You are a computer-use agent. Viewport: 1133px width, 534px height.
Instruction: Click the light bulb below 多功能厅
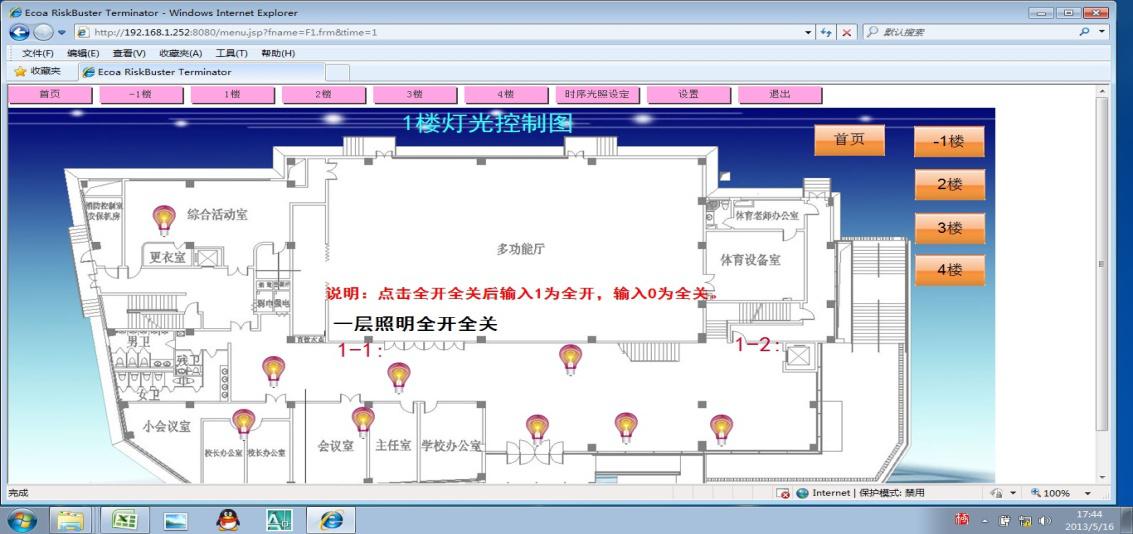pyautogui.click(x=570, y=357)
